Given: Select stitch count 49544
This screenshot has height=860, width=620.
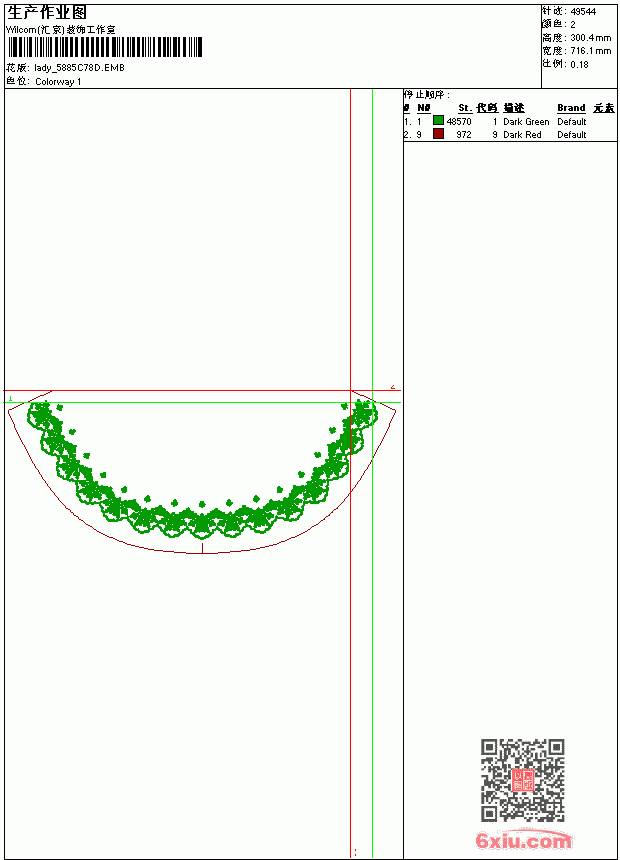Looking at the screenshot, I should point(583,12).
